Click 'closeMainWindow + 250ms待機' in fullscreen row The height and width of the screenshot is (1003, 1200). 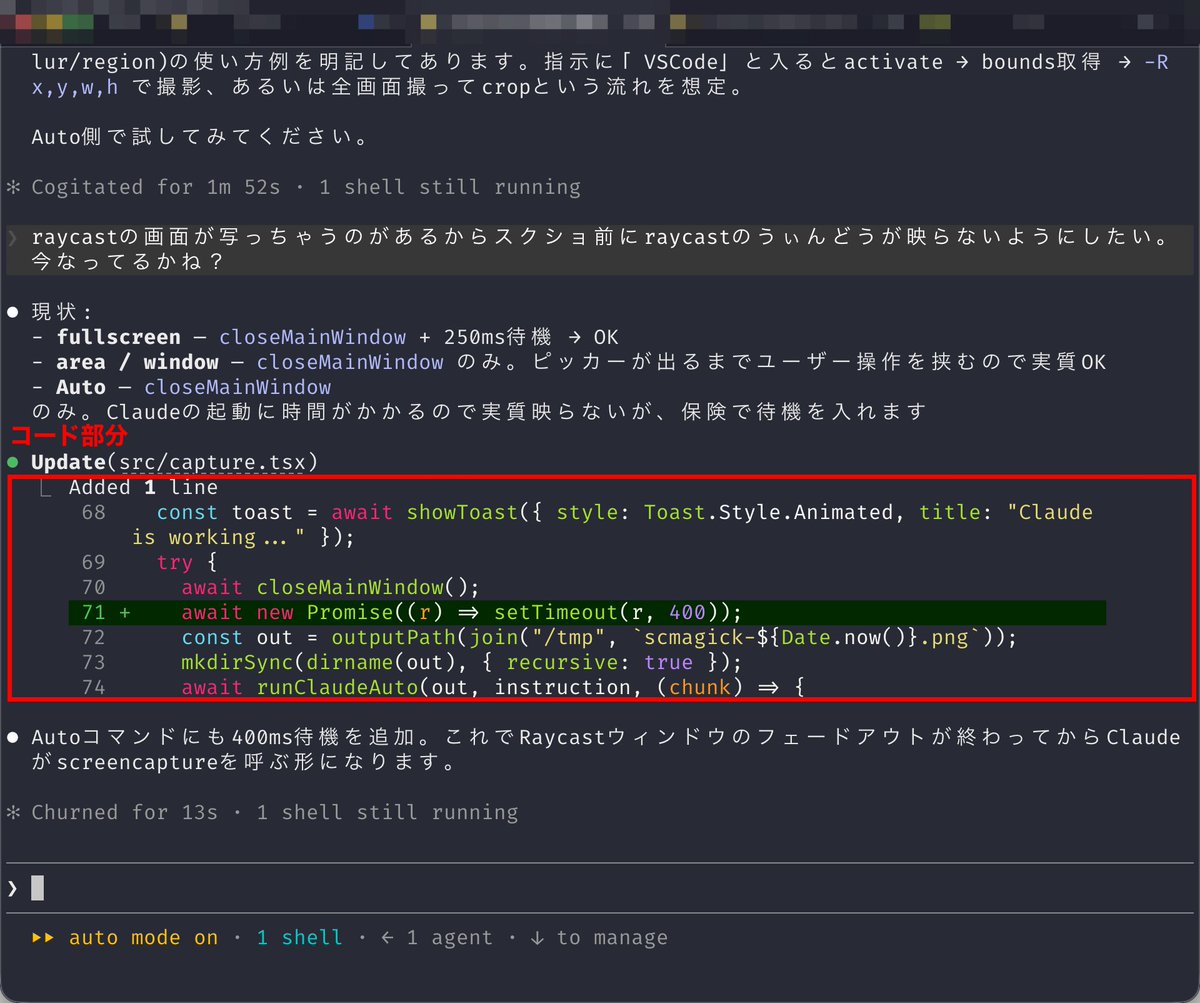383,337
